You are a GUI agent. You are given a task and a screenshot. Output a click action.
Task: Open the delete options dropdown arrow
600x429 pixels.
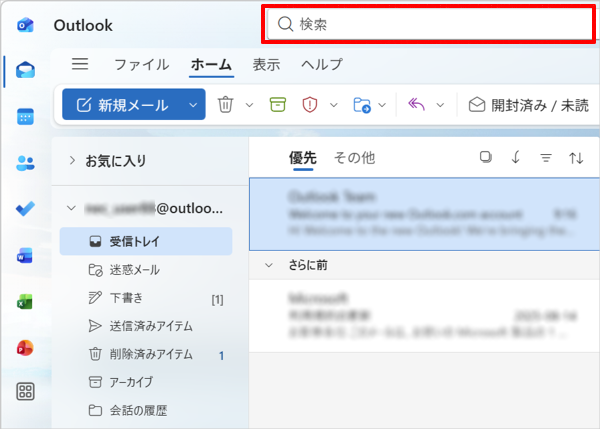249,105
